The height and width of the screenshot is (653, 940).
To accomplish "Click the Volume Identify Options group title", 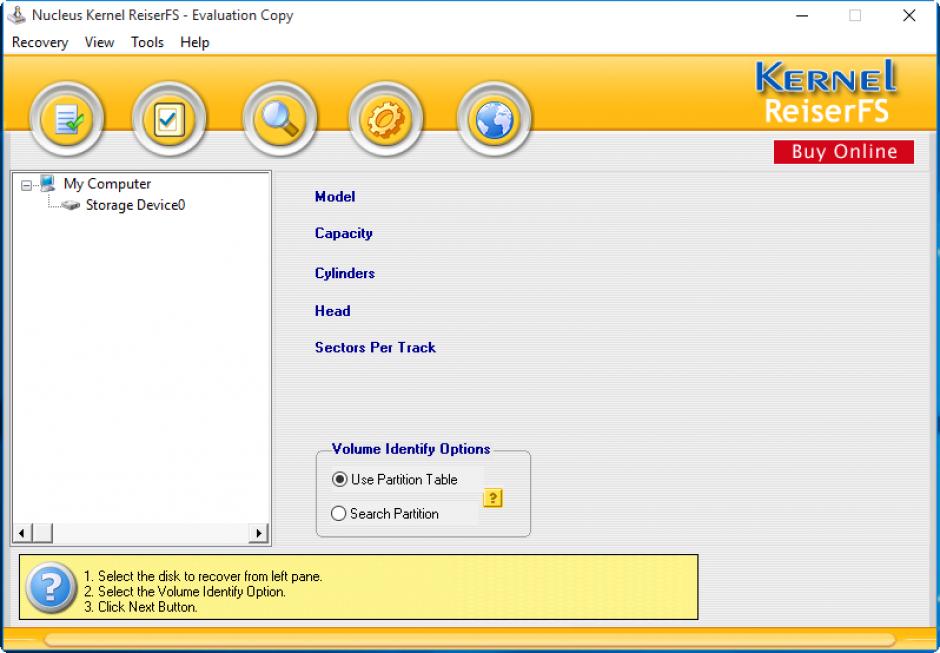I will (x=411, y=449).
